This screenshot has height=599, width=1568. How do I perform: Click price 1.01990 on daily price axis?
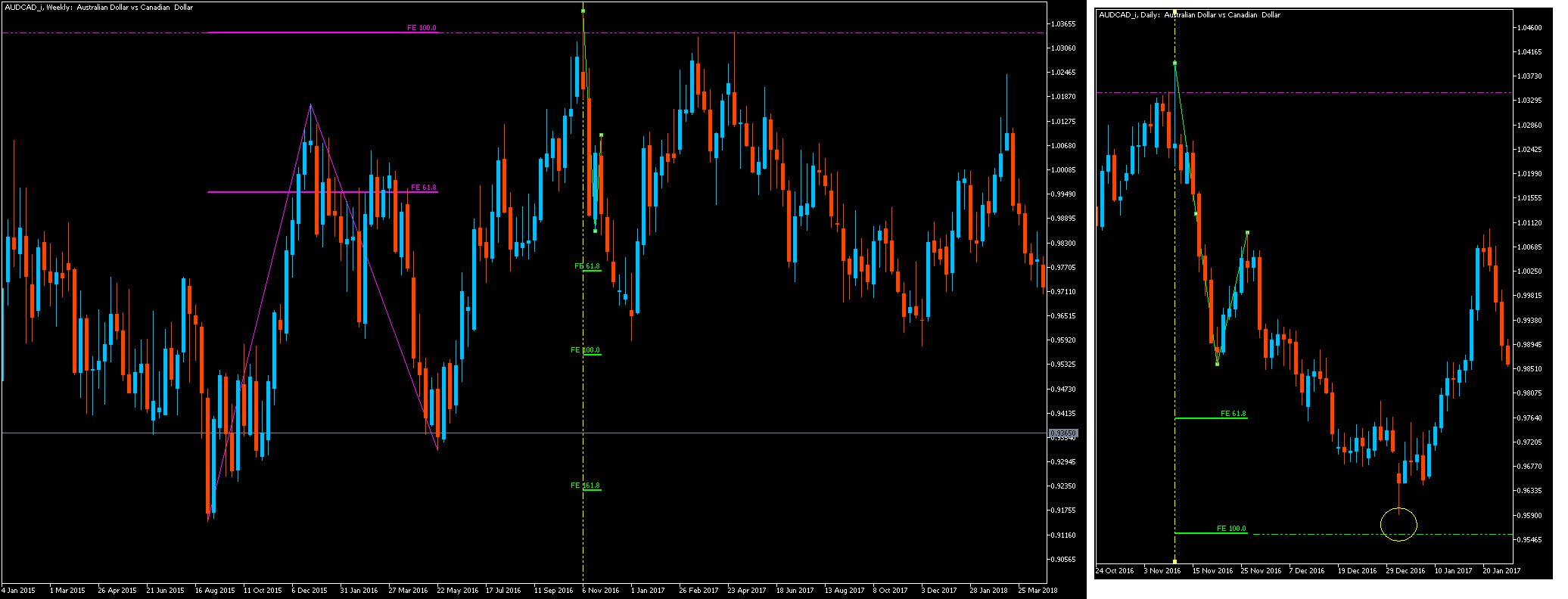(1529, 174)
